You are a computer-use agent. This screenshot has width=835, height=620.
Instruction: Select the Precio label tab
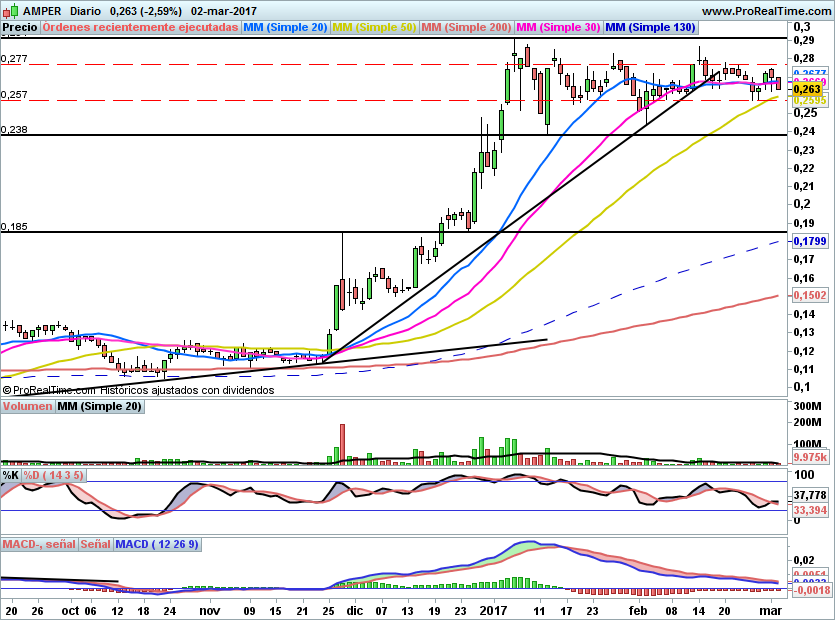(x=20, y=27)
